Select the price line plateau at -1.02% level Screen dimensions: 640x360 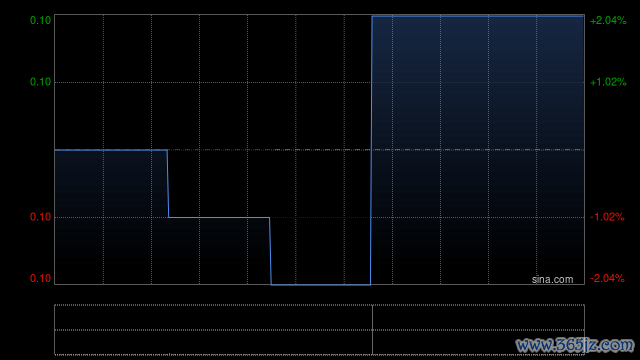pyautogui.click(x=219, y=217)
